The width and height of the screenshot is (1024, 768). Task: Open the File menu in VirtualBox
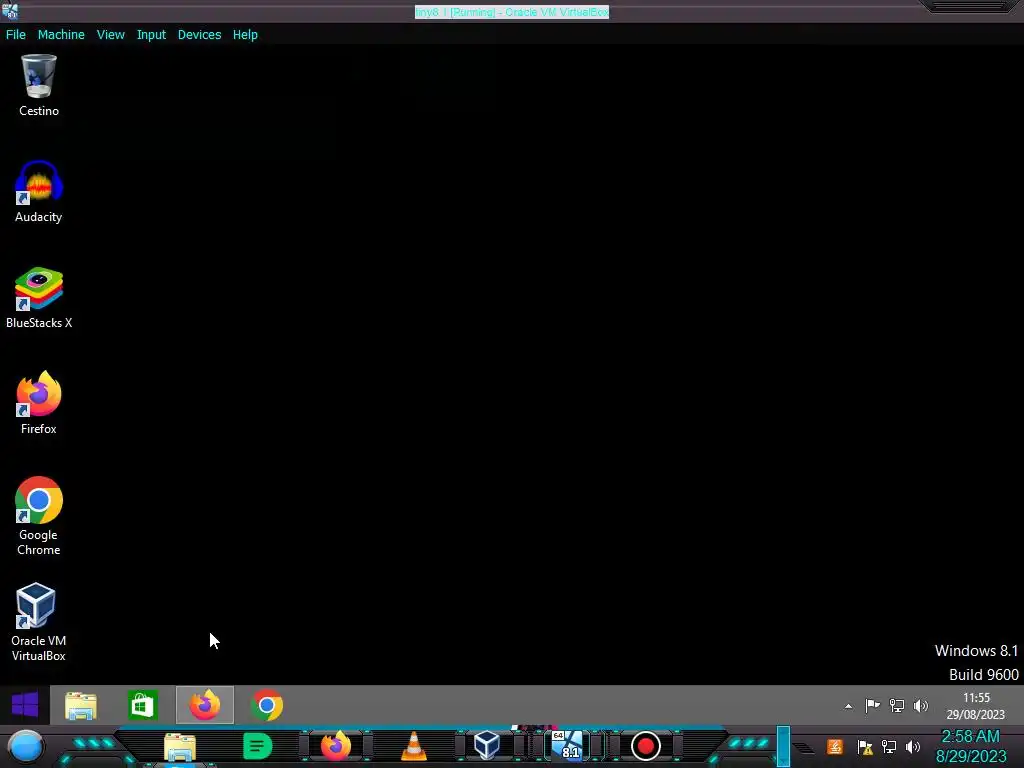point(16,35)
